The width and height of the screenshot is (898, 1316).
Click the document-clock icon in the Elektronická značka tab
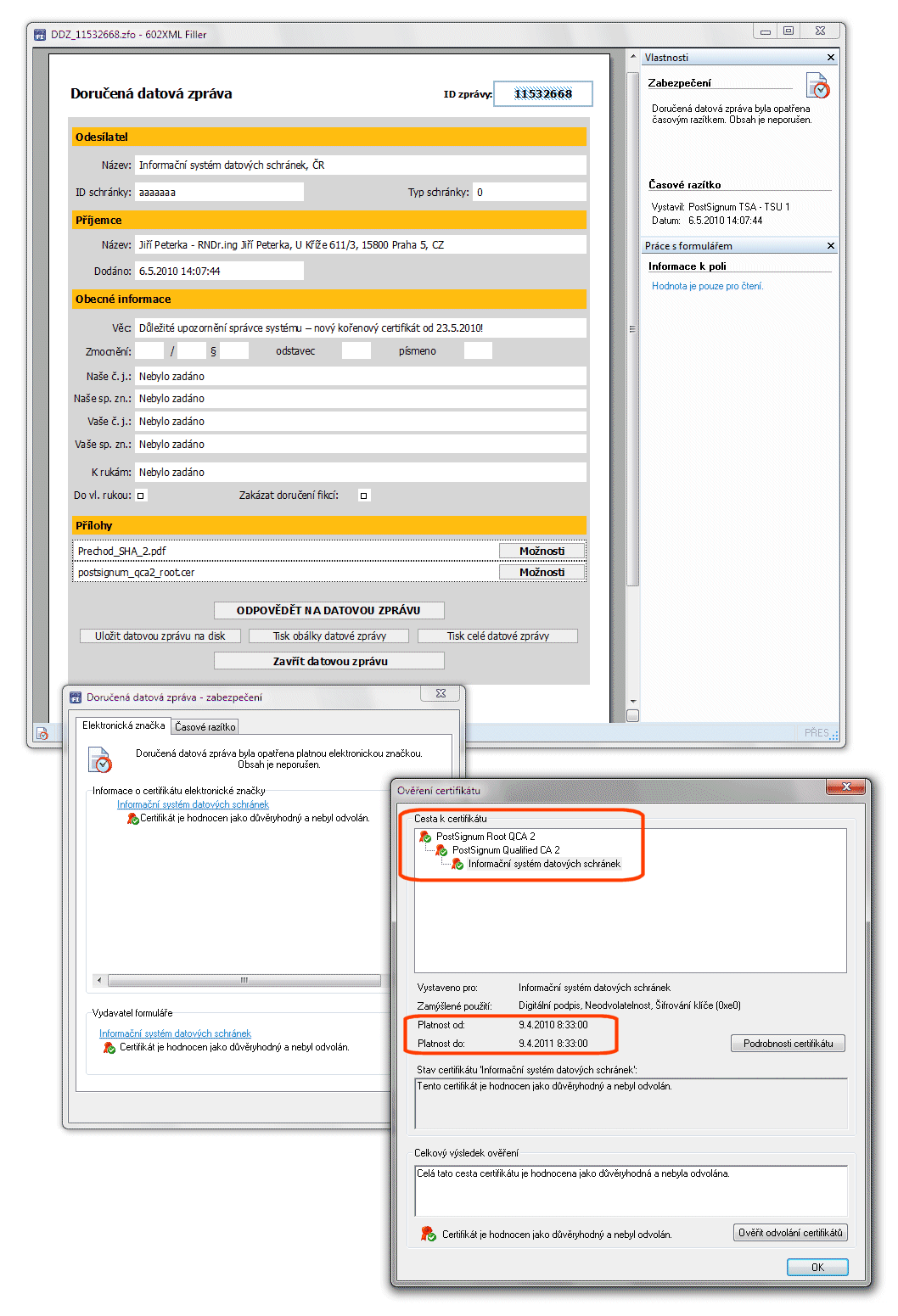click(x=100, y=759)
